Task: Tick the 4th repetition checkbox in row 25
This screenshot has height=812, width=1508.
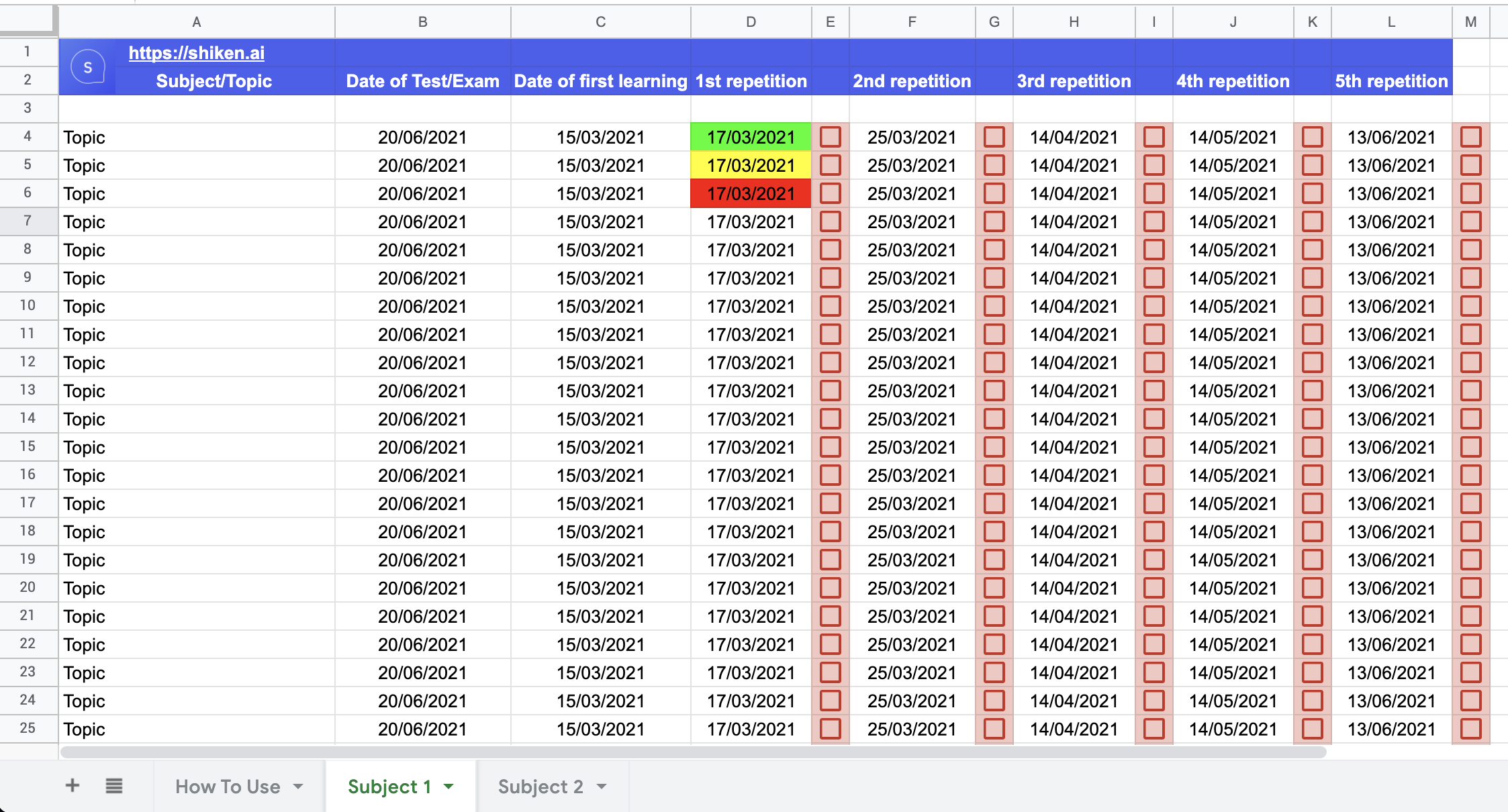Action: coord(1312,729)
